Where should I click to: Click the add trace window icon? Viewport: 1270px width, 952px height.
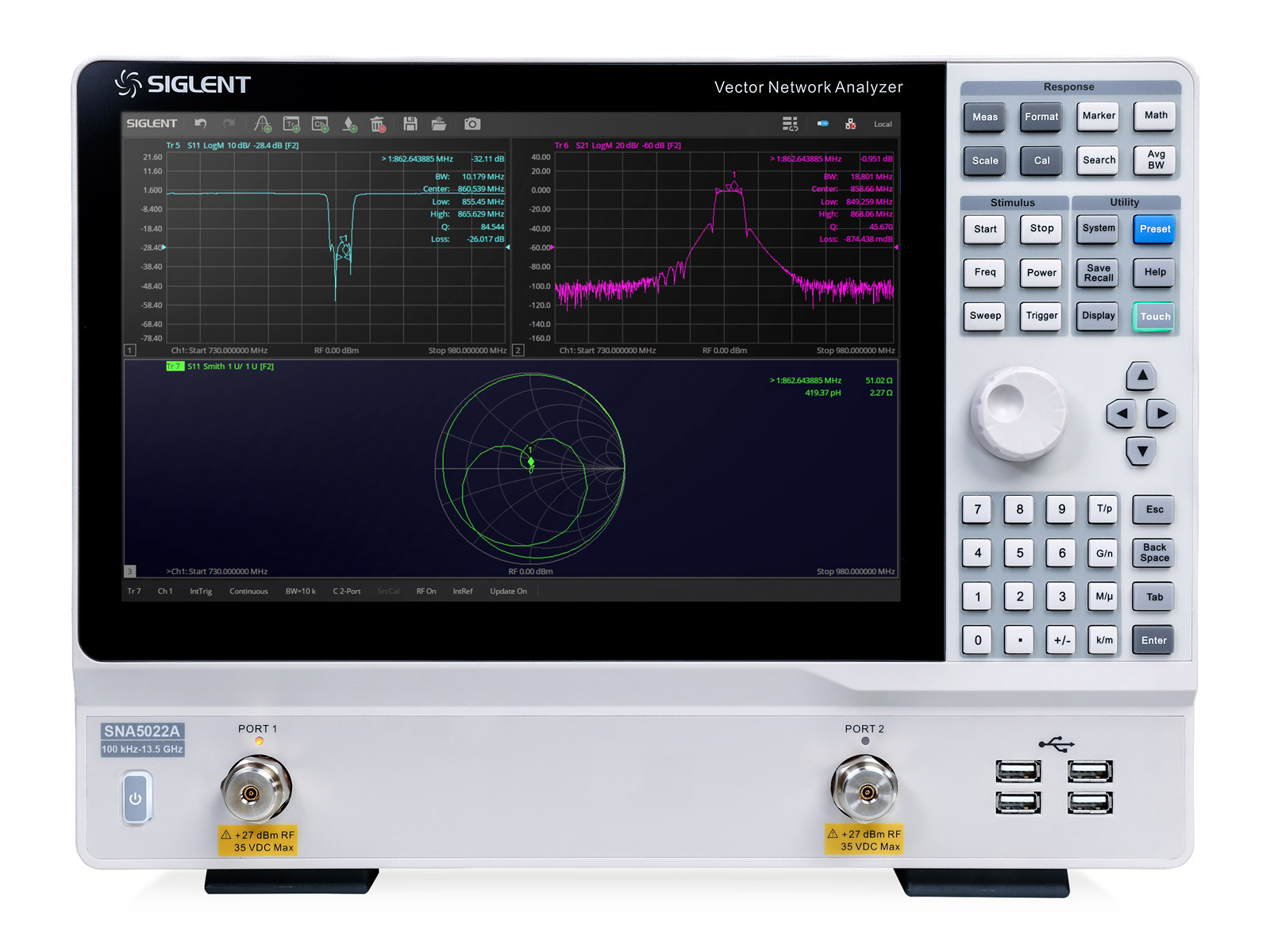tap(291, 124)
